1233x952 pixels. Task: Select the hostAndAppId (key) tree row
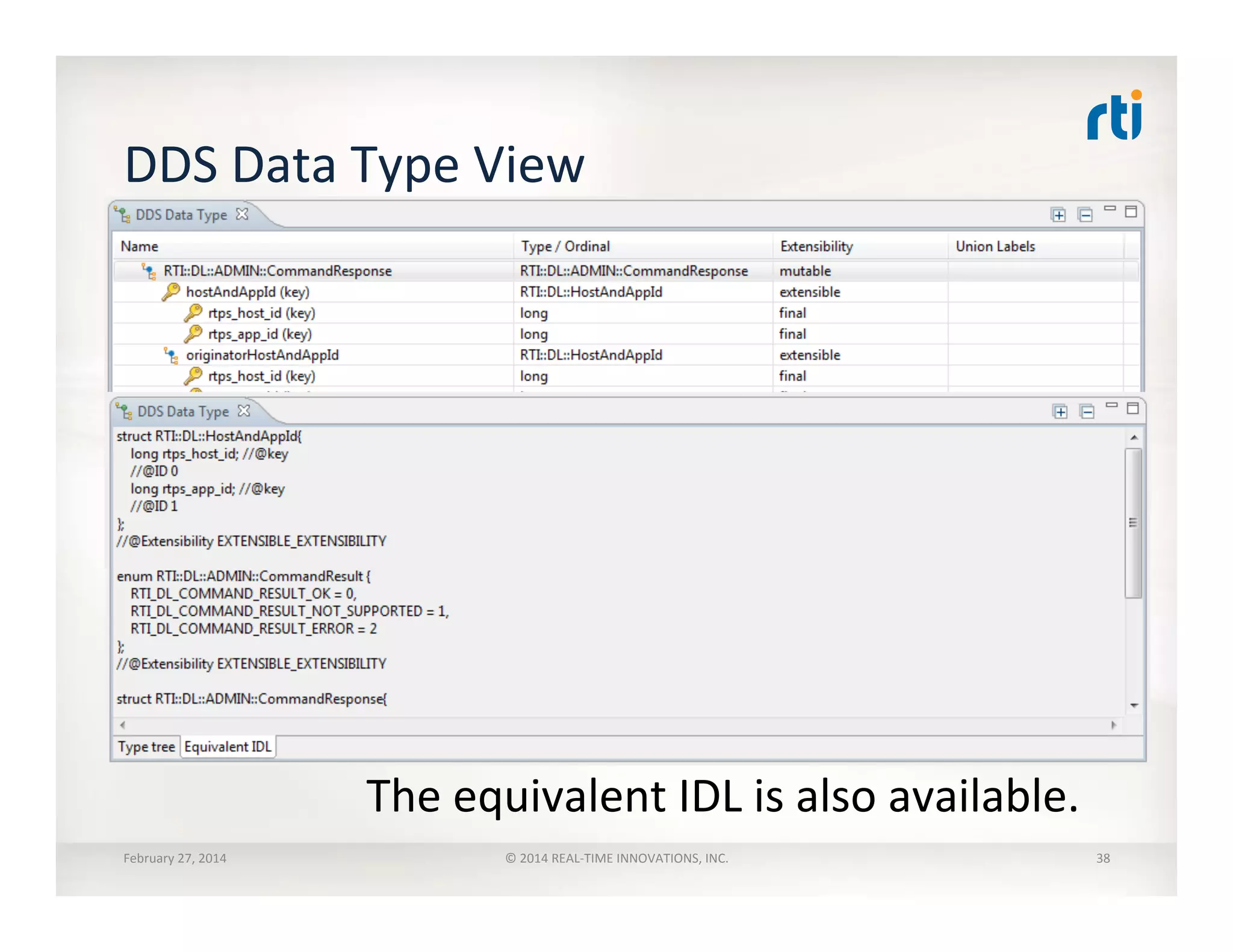pos(626,292)
